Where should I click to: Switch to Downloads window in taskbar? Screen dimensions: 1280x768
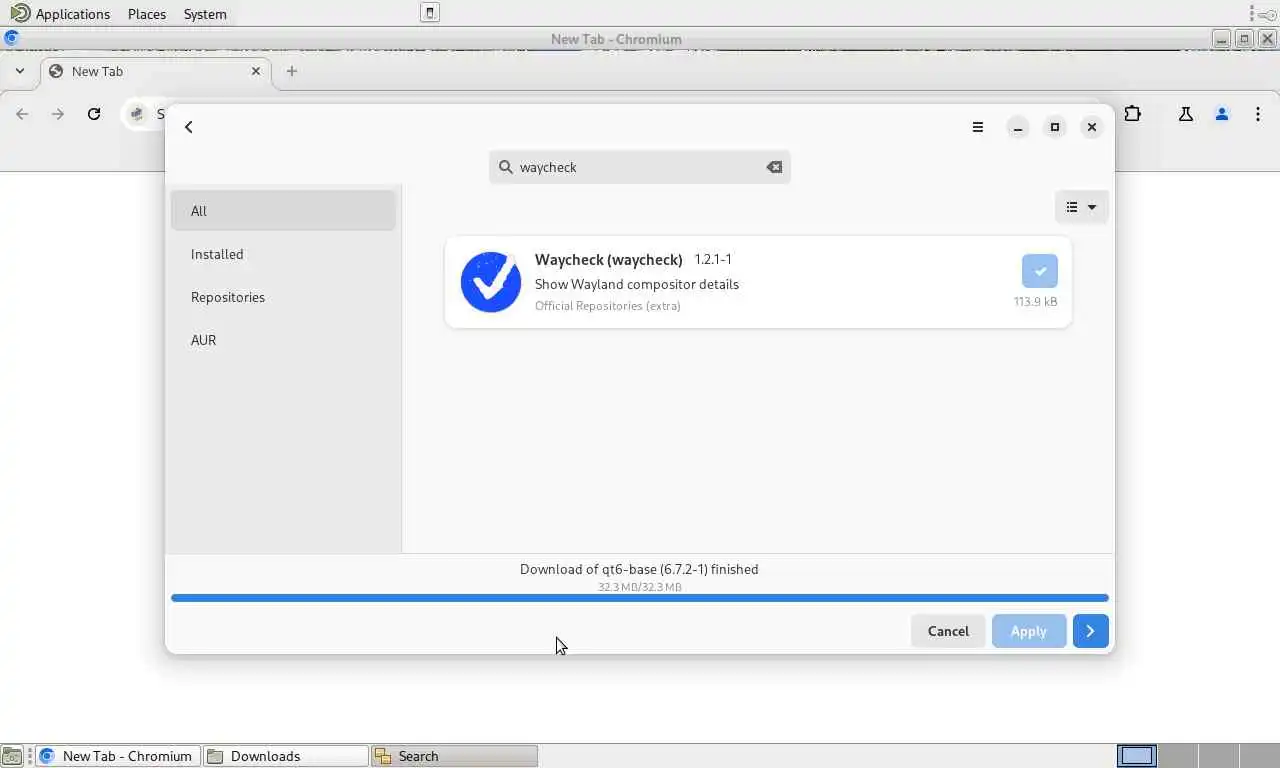click(286, 756)
